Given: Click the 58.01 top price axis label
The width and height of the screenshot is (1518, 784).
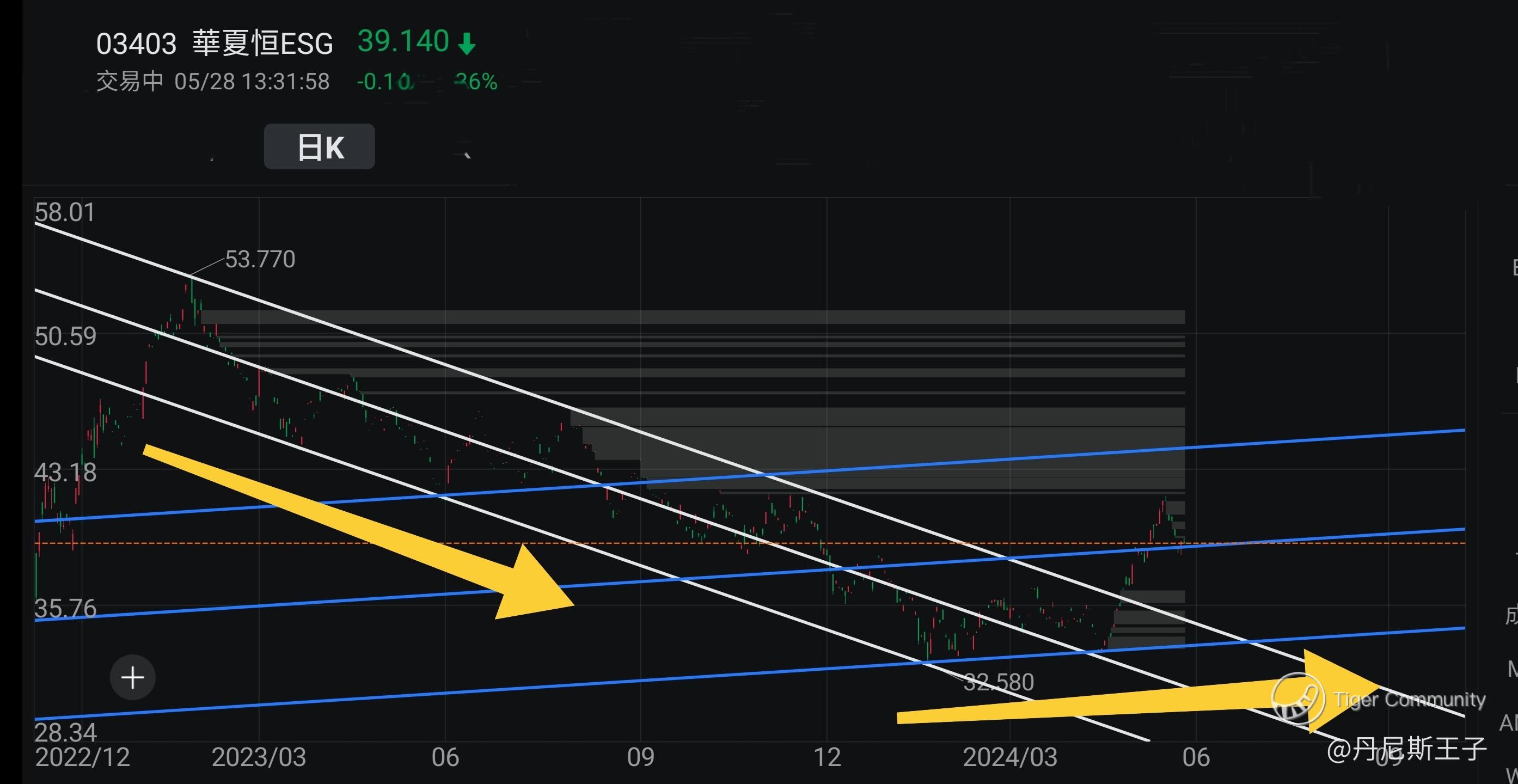Looking at the screenshot, I should click(65, 213).
